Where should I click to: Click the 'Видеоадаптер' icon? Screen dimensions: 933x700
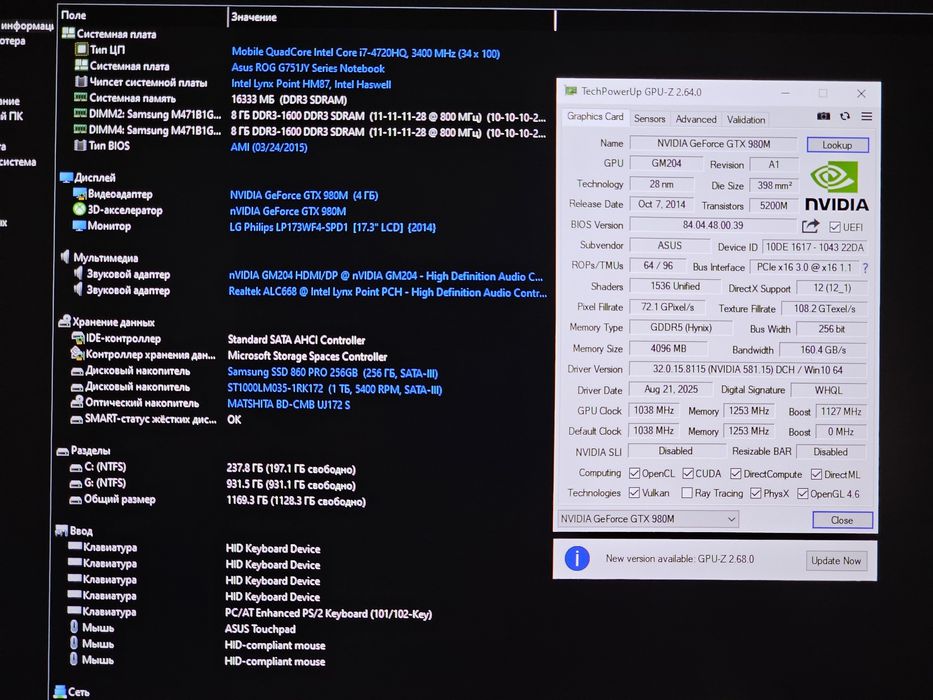[x=80, y=193]
